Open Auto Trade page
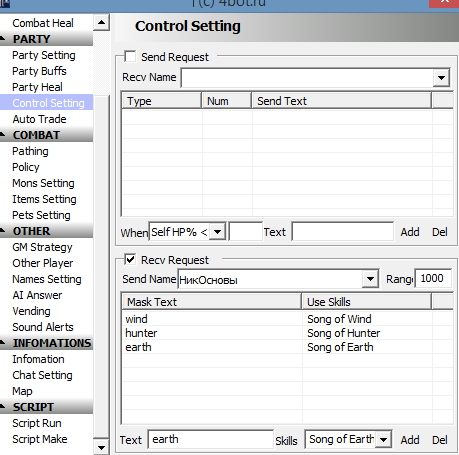 [39, 119]
